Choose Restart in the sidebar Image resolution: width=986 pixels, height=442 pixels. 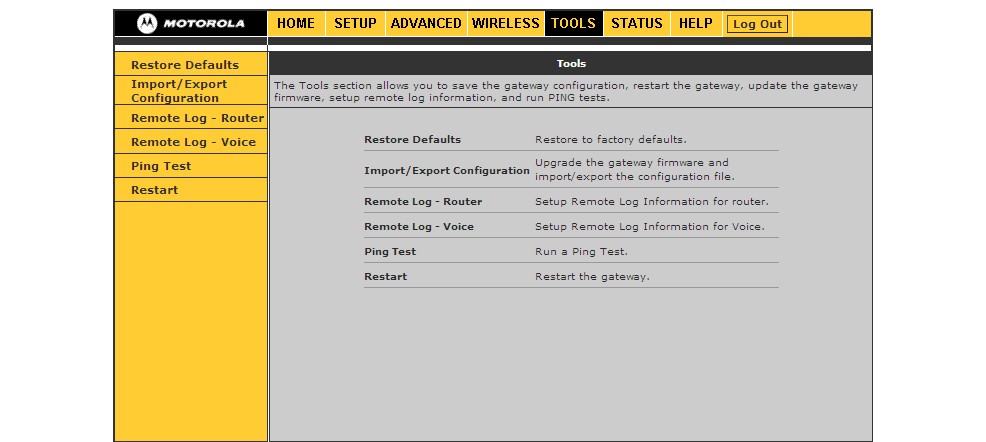[x=191, y=190]
